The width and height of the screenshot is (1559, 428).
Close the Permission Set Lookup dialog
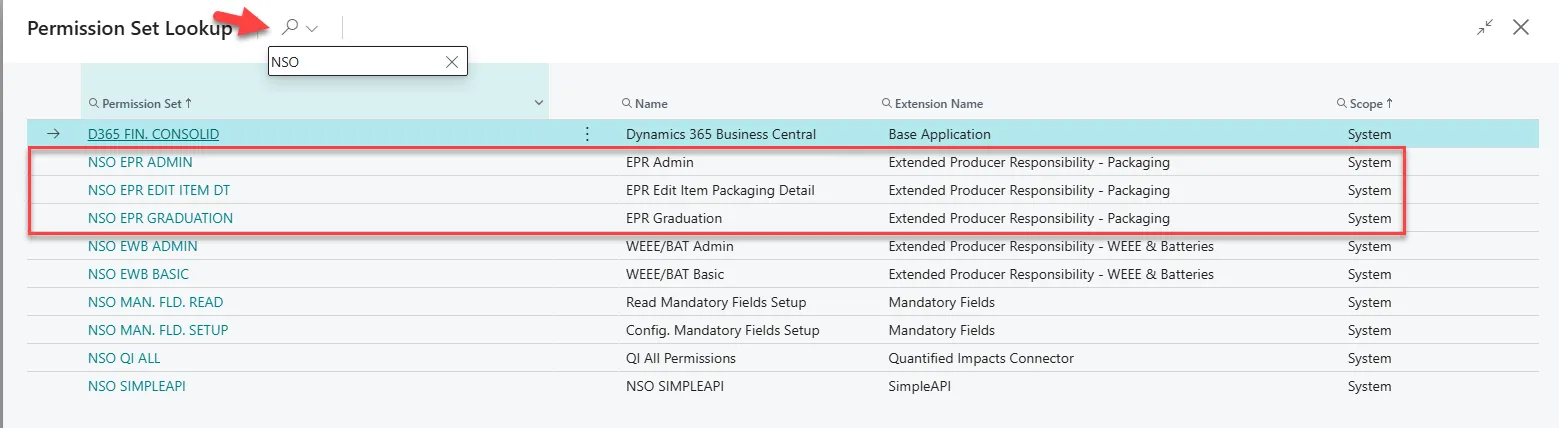(1521, 28)
